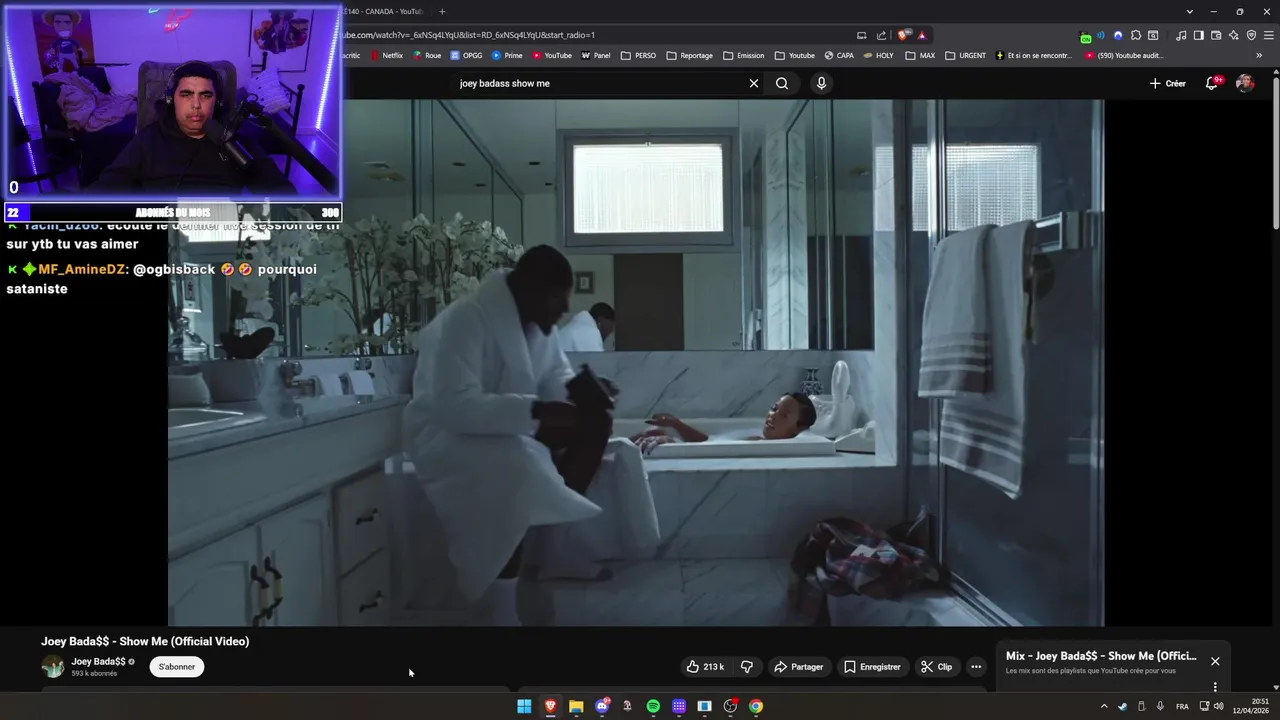
Task: Open the browser tab search chevron
Action: point(1189,11)
